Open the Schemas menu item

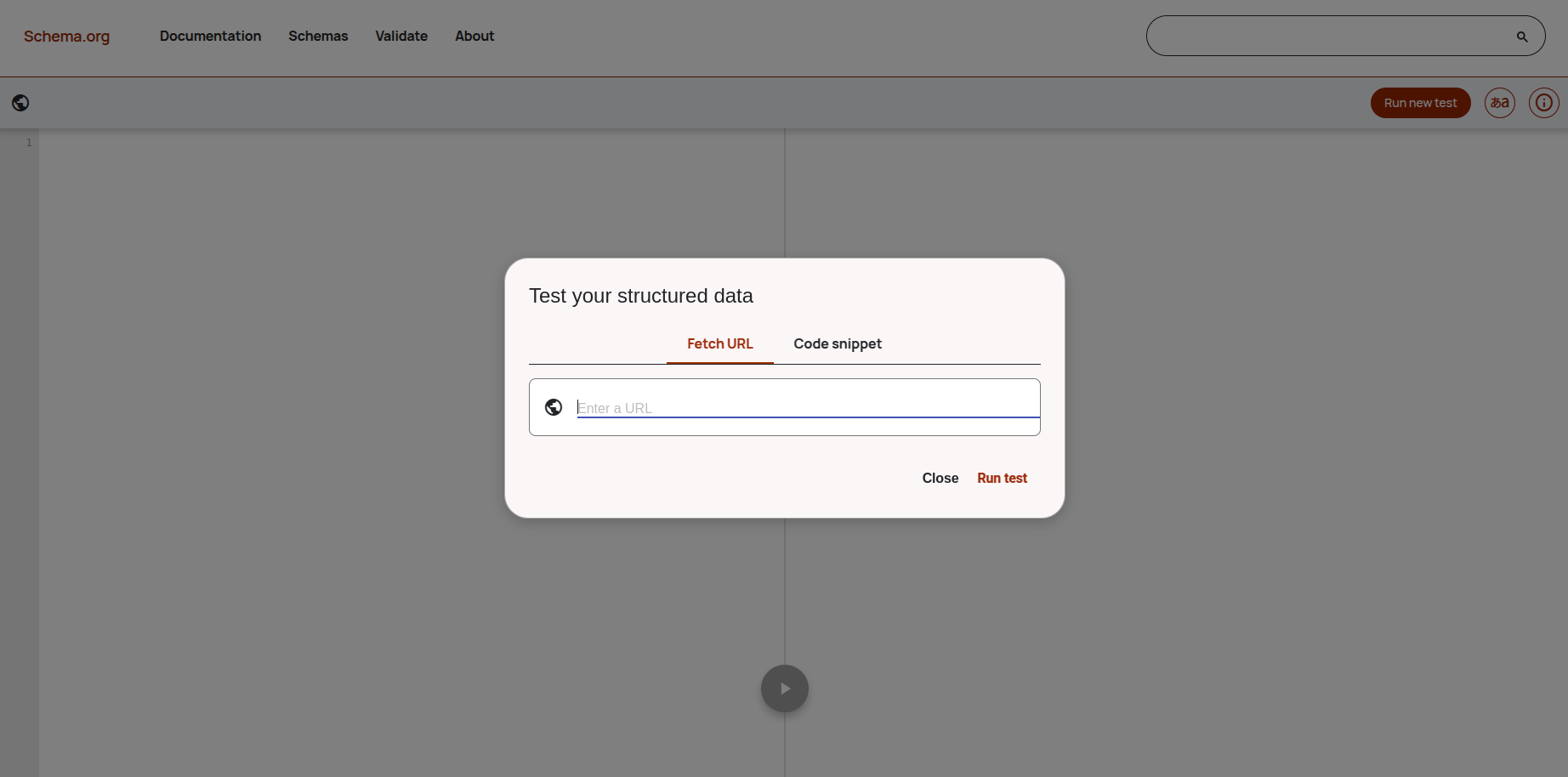pyautogui.click(x=318, y=36)
